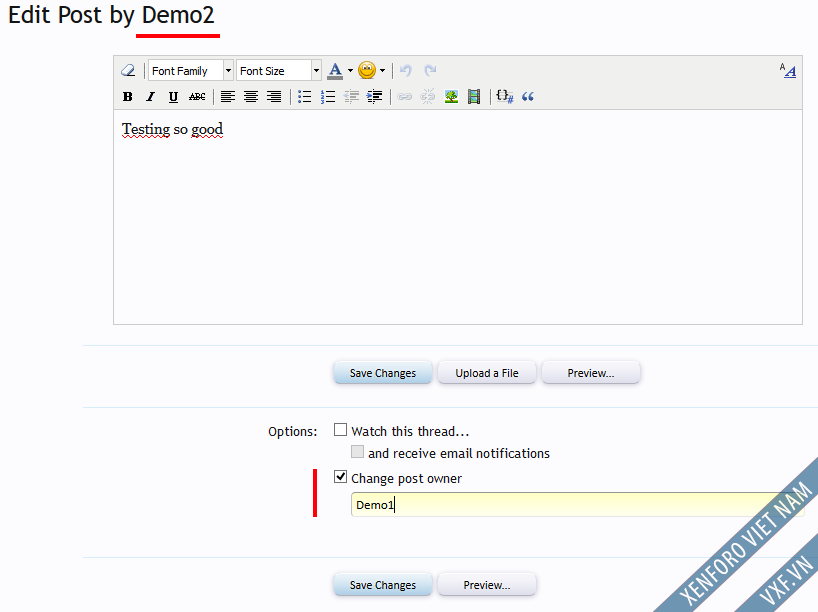Click the insert image icon
Image resolution: width=818 pixels, height=612 pixels.
[451, 97]
